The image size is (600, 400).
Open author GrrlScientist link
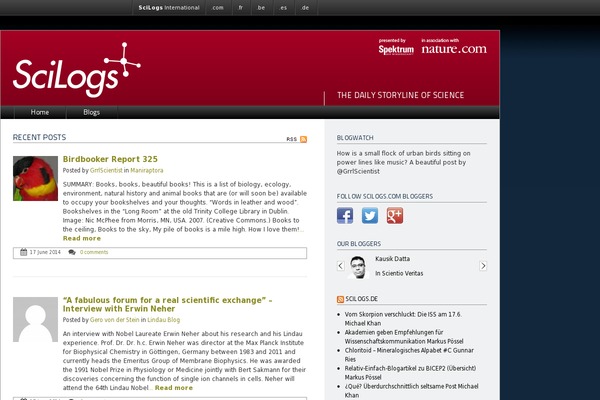pyautogui.click(x=106, y=170)
